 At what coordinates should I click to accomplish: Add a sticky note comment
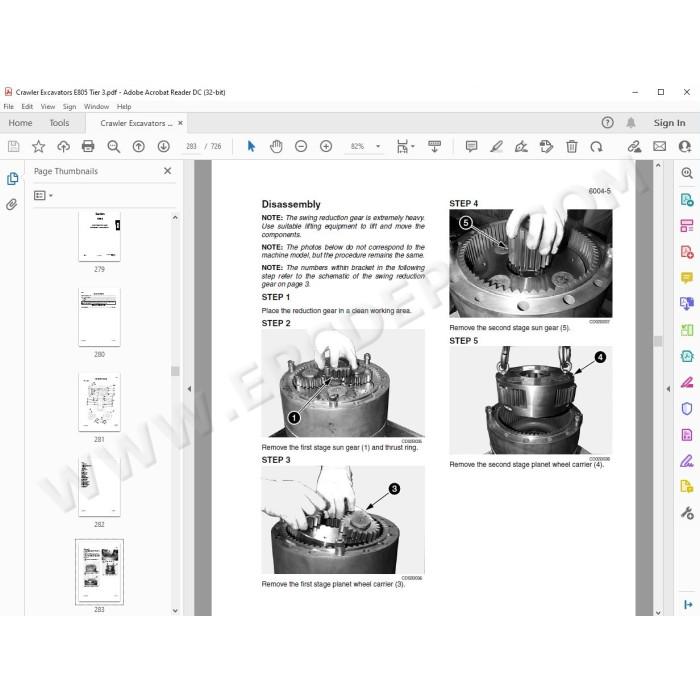tap(471, 146)
